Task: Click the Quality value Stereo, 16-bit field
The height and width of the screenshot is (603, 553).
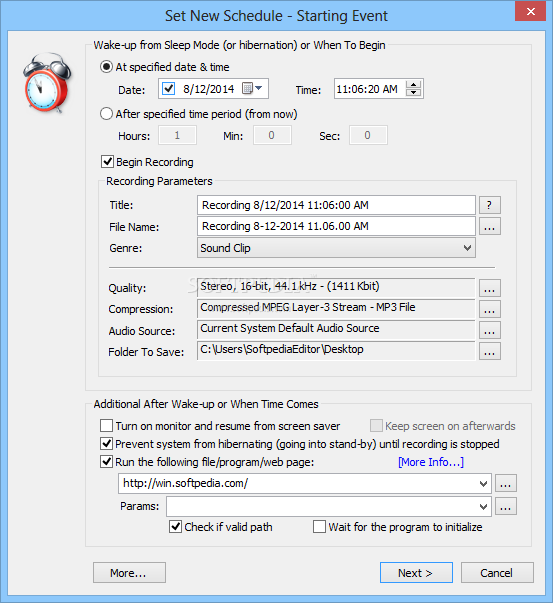Action: (336, 288)
